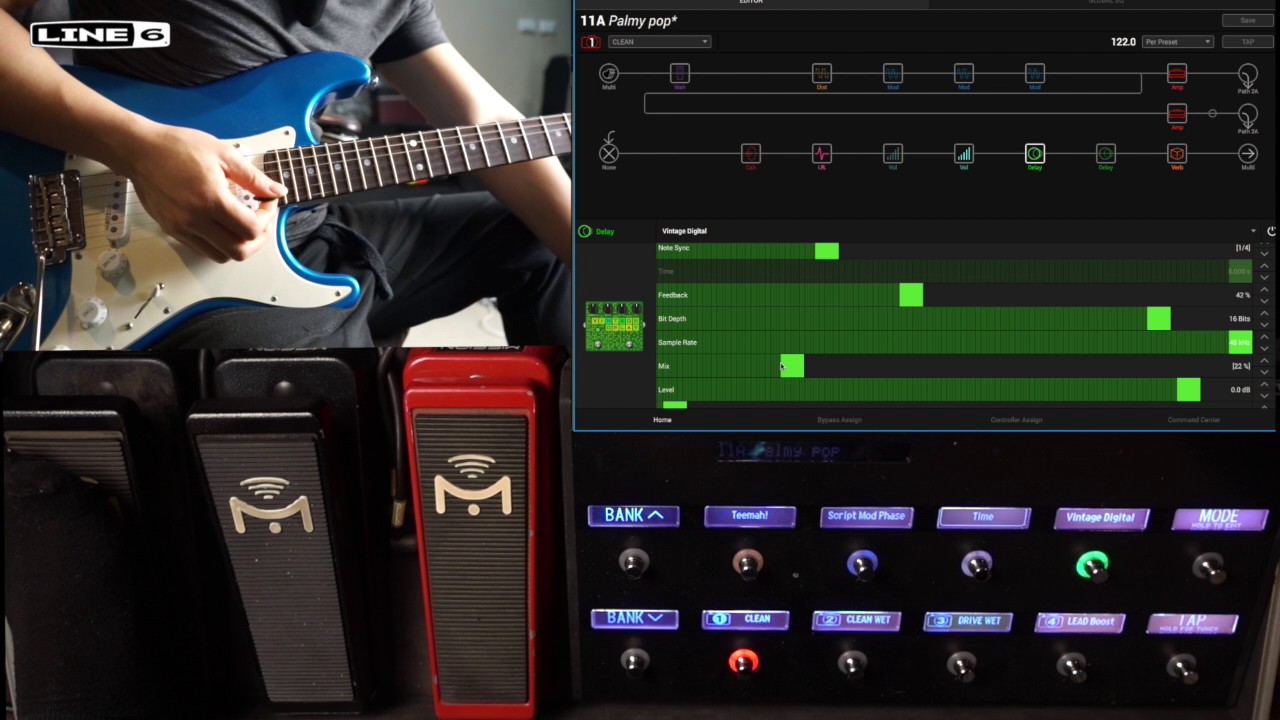Open the CLEAN snapshot dropdown
This screenshot has height=720, width=1280.
click(x=659, y=42)
